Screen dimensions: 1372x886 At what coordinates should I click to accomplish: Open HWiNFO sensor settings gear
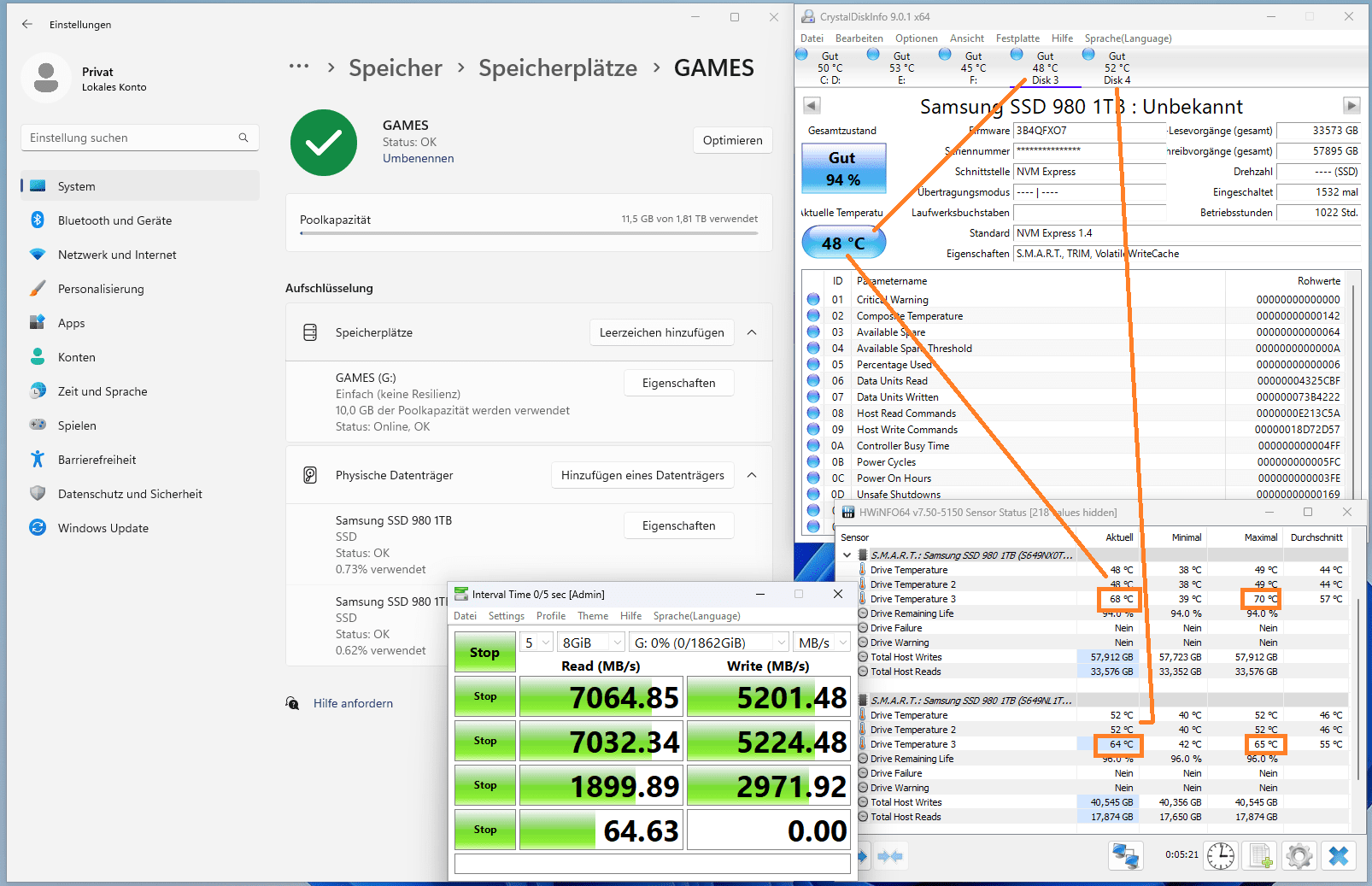click(1299, 855)
